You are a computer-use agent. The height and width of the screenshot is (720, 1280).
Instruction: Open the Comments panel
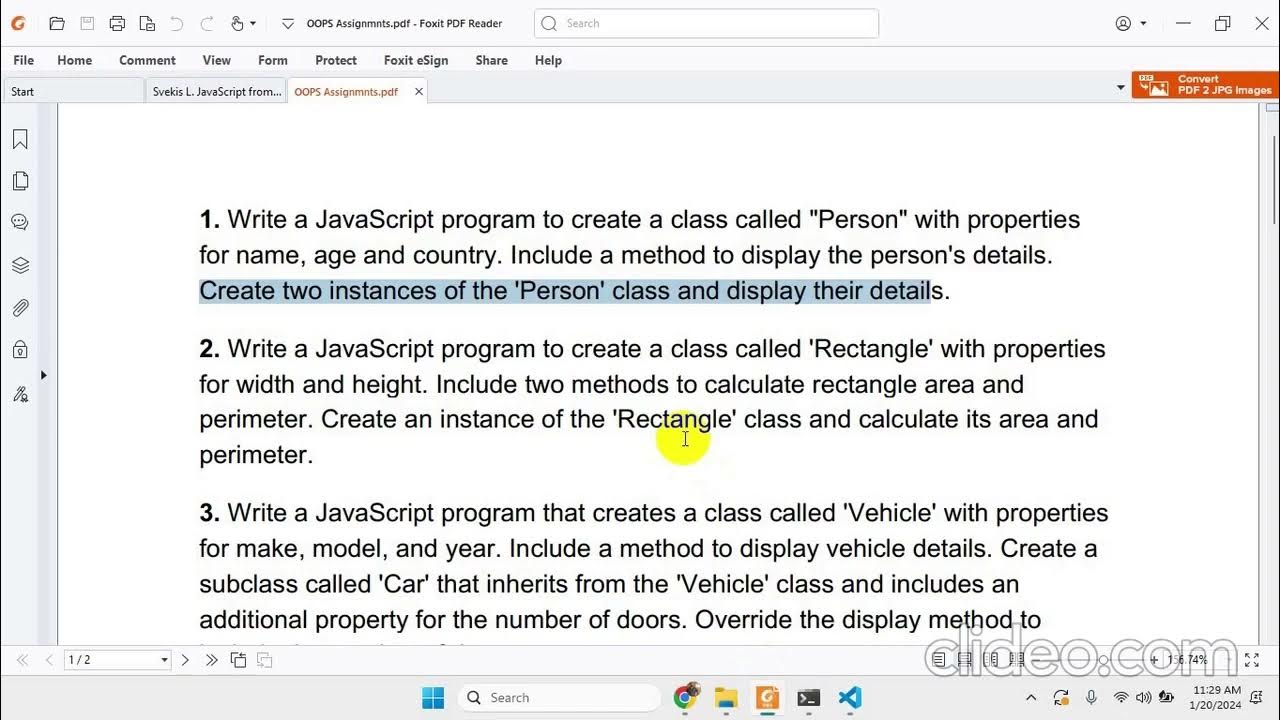coord(20,222)
